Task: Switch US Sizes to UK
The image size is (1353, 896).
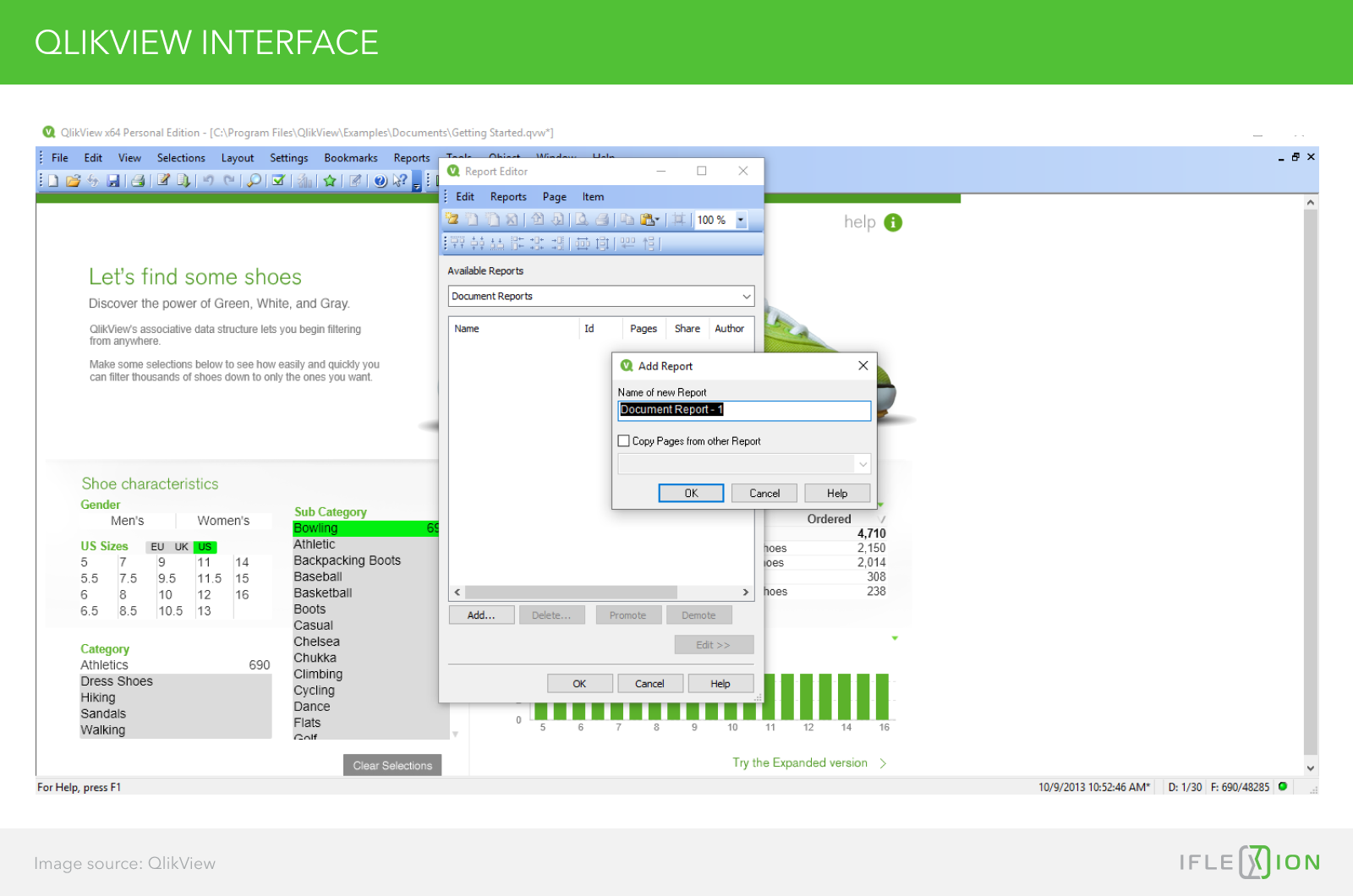Action: (181, 547)
